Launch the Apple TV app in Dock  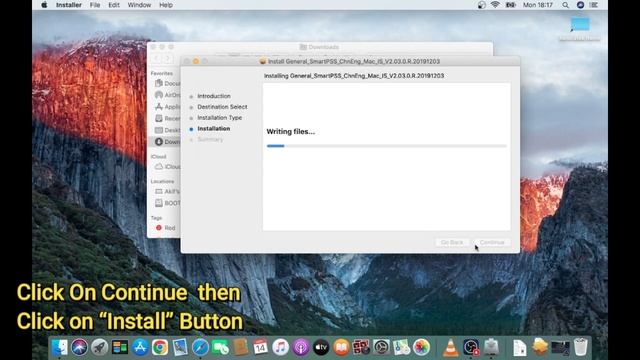[321, 347]
